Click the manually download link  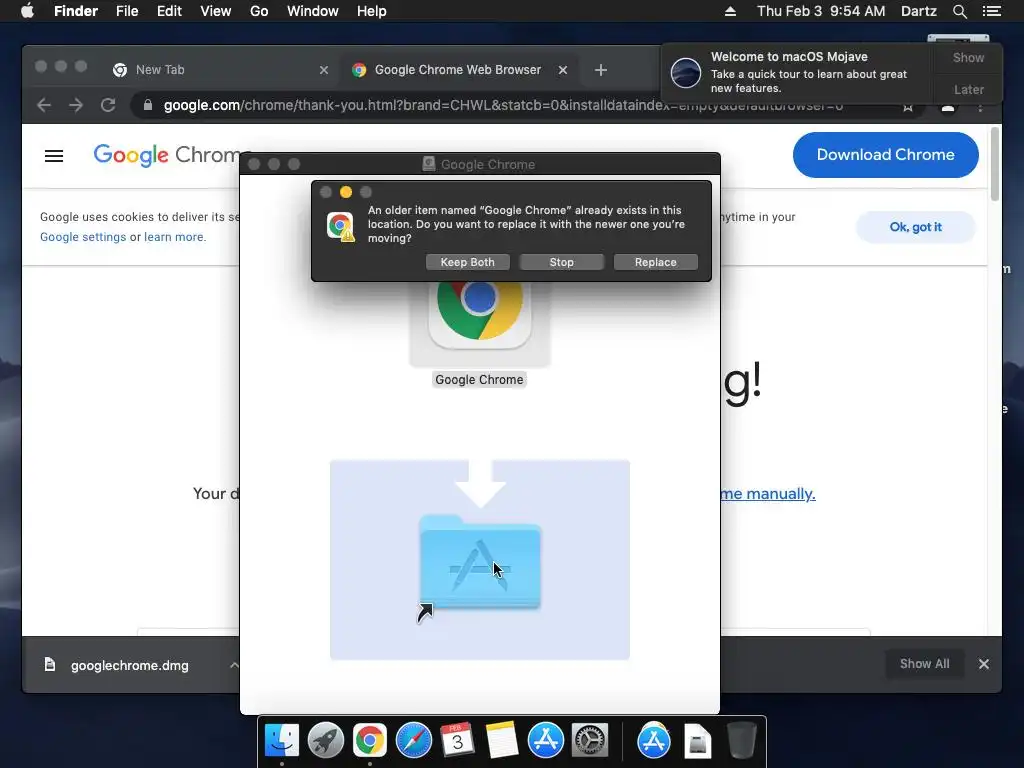(768, 494)
